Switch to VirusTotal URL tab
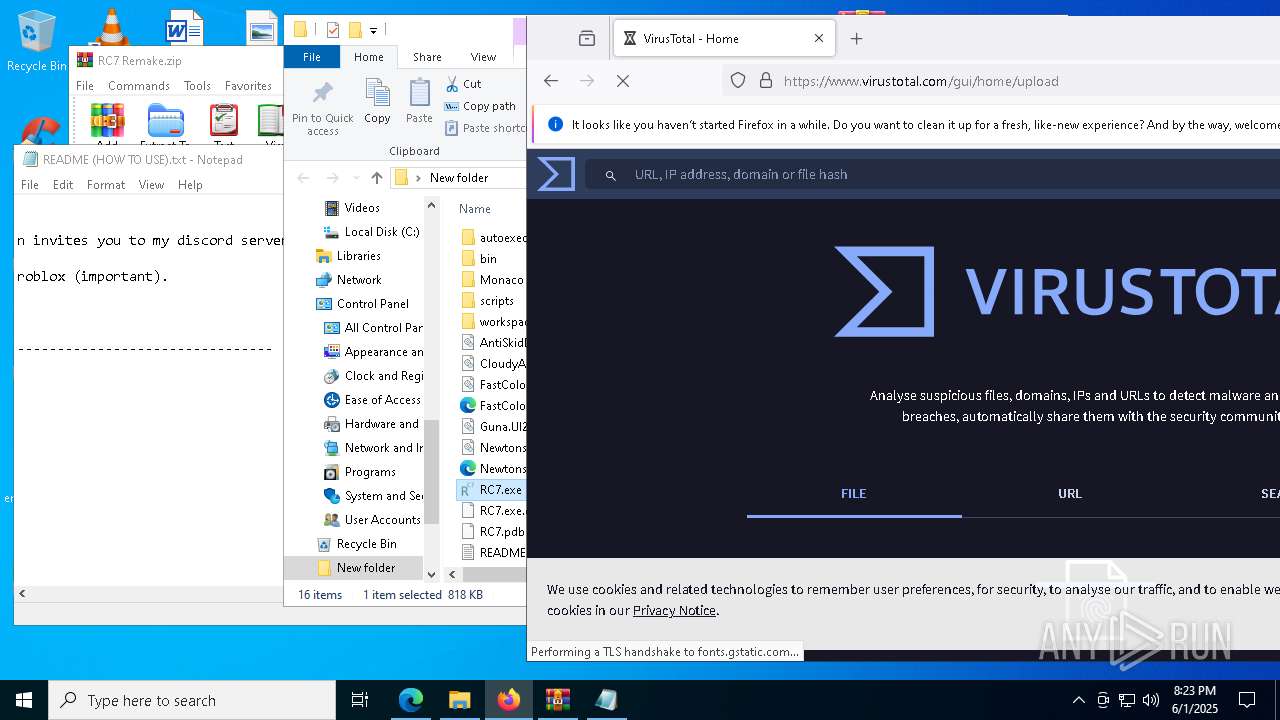Image resolution: width=1280 pixels, height=720 pixels. pos(1070,494)
